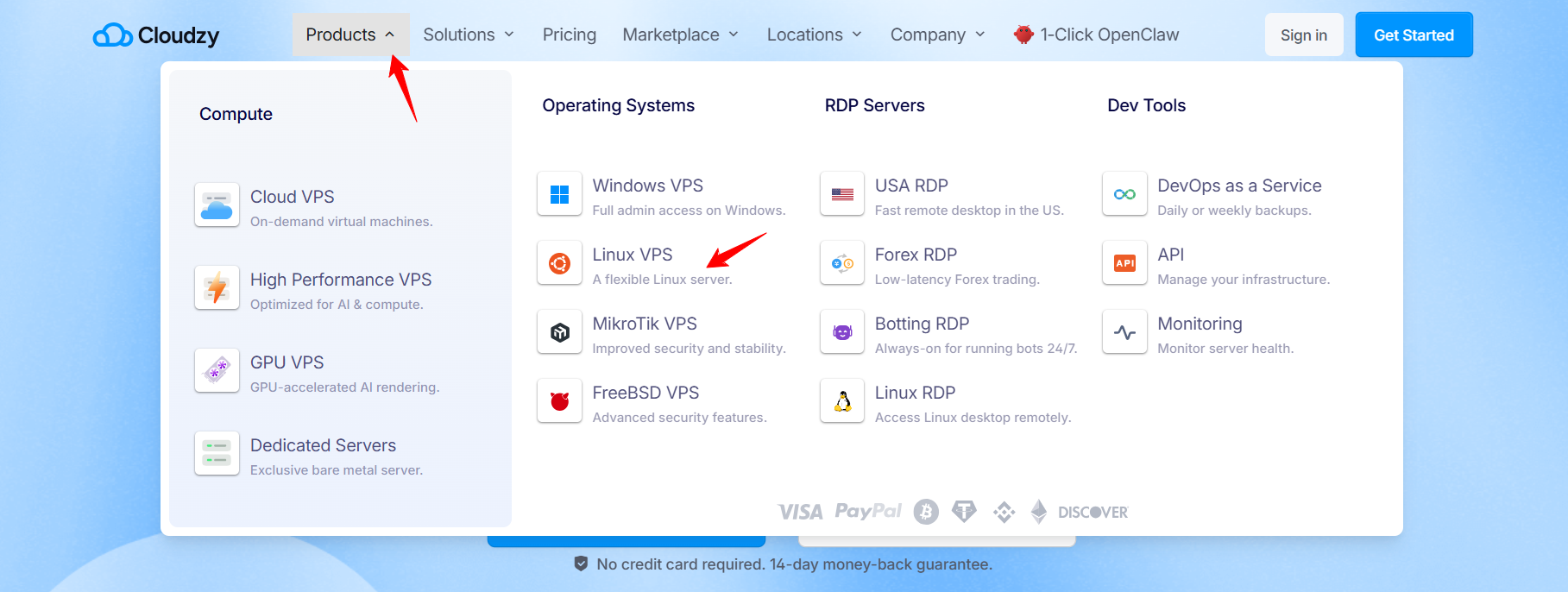Click the Ethereum payment icon

coord(1039,512)
